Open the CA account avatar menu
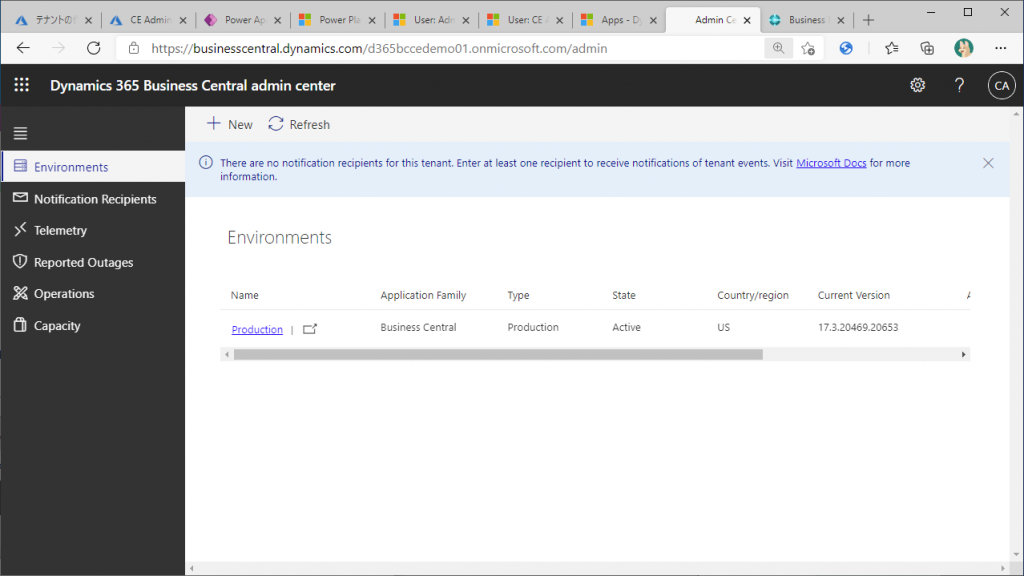1024x576 pixels. 1001,86
